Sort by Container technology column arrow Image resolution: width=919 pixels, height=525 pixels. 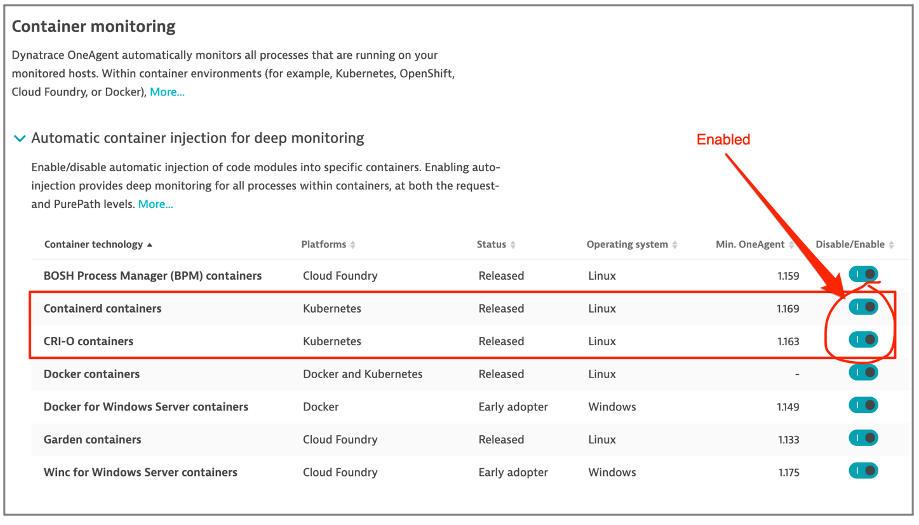point(150,245)
